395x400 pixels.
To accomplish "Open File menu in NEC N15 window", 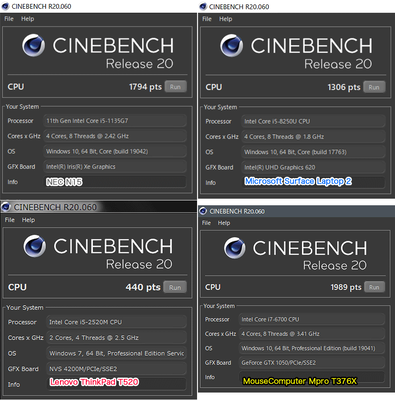I will coord(9,19).
